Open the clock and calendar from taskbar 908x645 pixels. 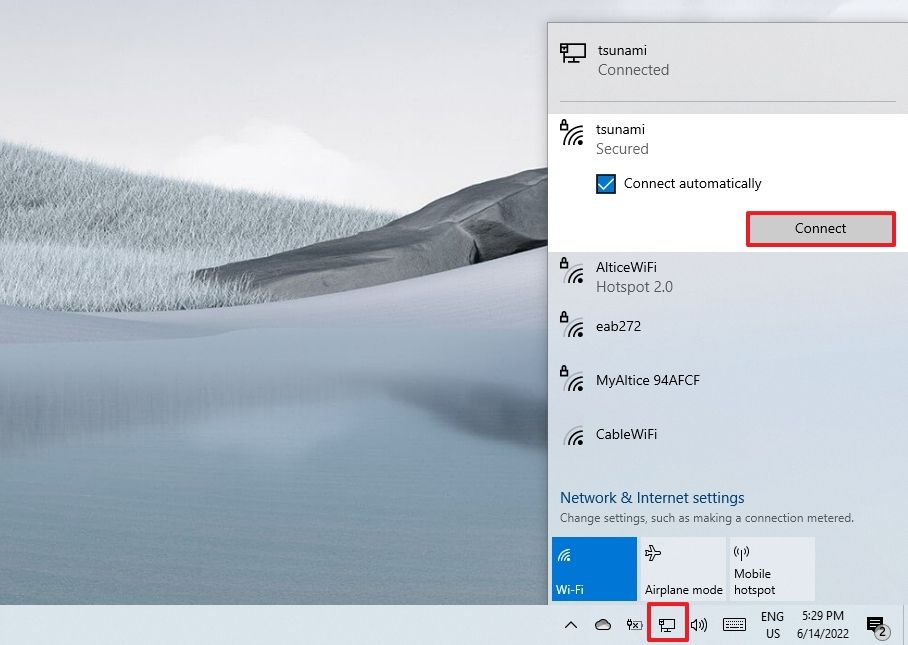[822, 624]
